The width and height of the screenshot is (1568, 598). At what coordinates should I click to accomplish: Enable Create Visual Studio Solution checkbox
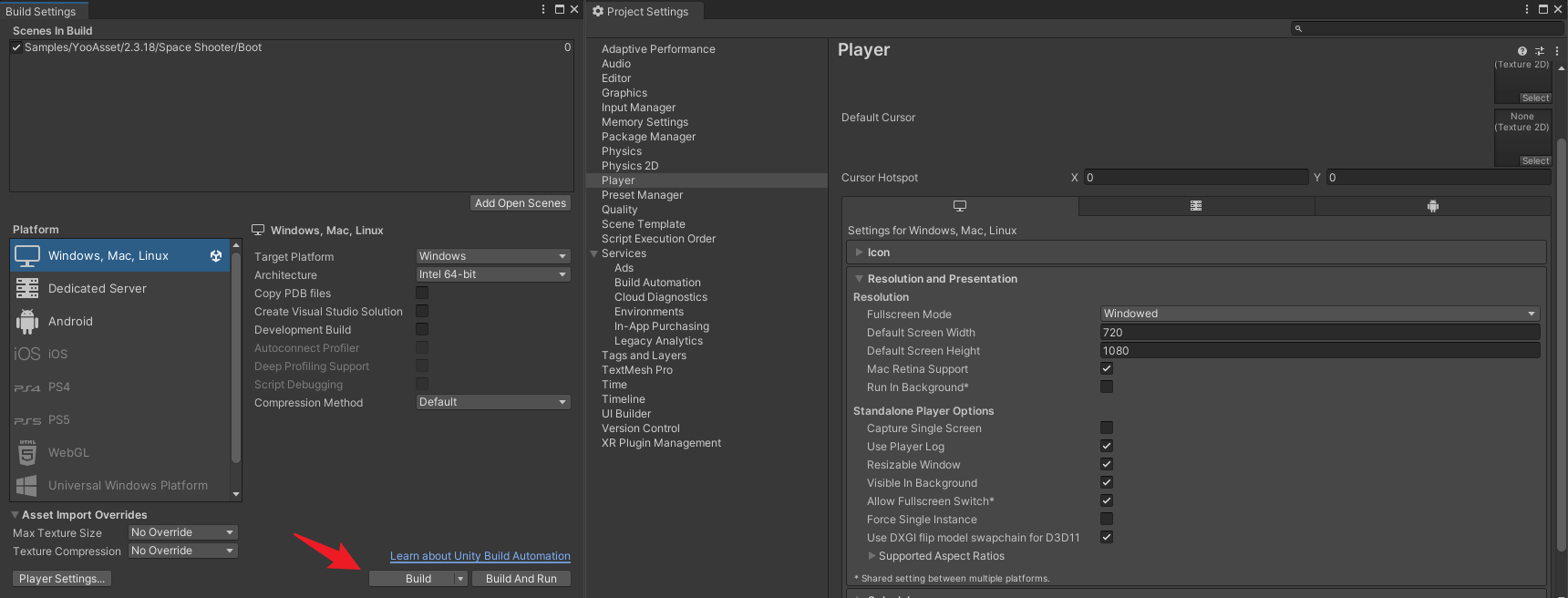[x=422, y=311]
